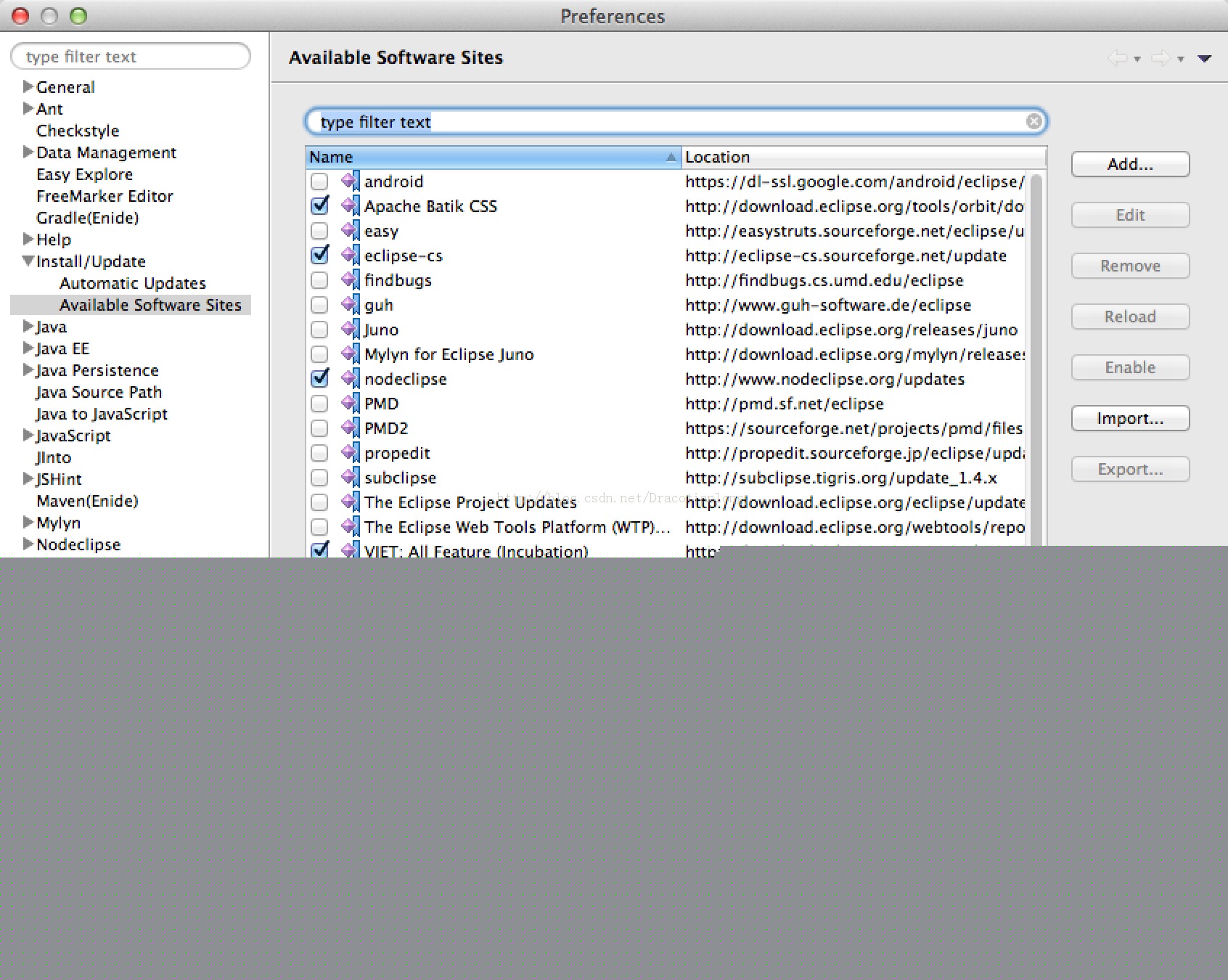The width and height of the screenshot is (1228, 980).
Task: Click the Remove site button
Action: click(x=1130, y=266)
